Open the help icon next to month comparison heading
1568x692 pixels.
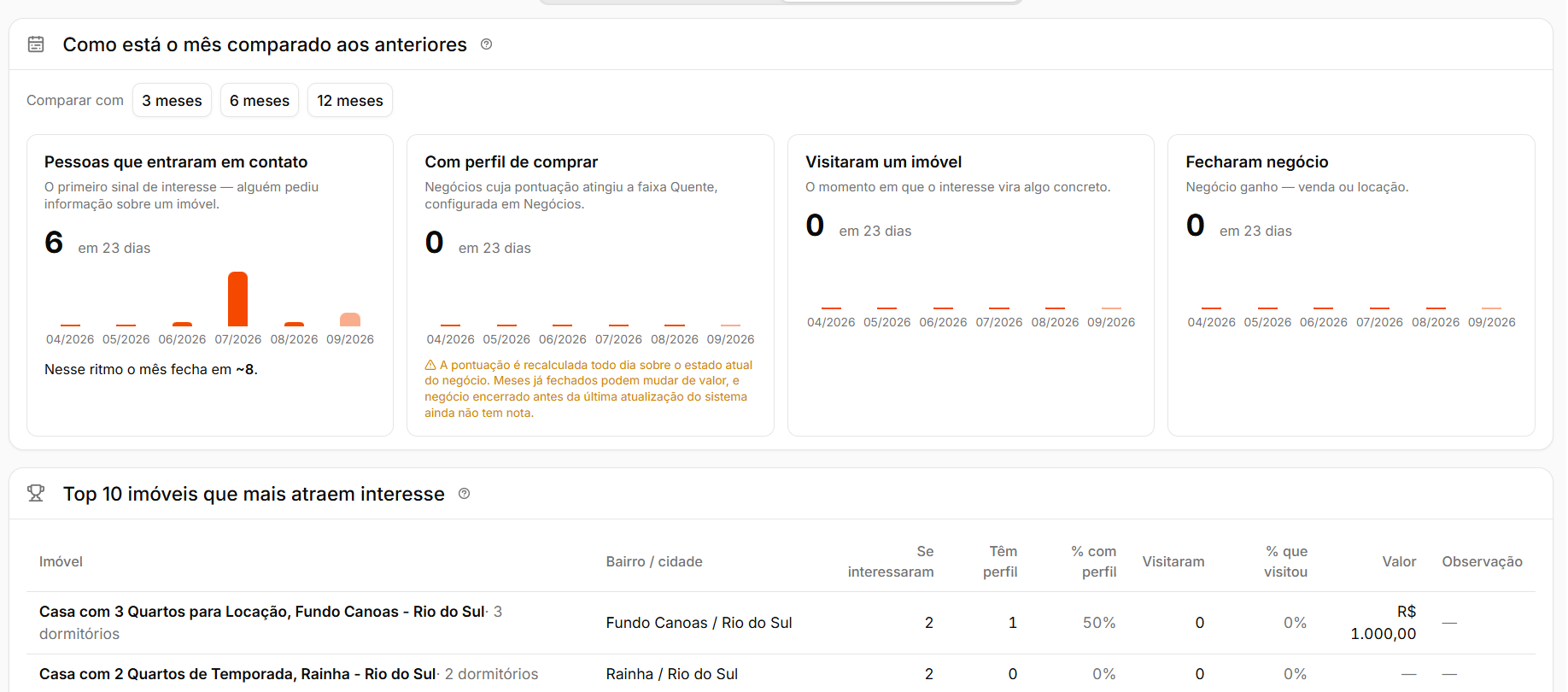pos(486,44)
